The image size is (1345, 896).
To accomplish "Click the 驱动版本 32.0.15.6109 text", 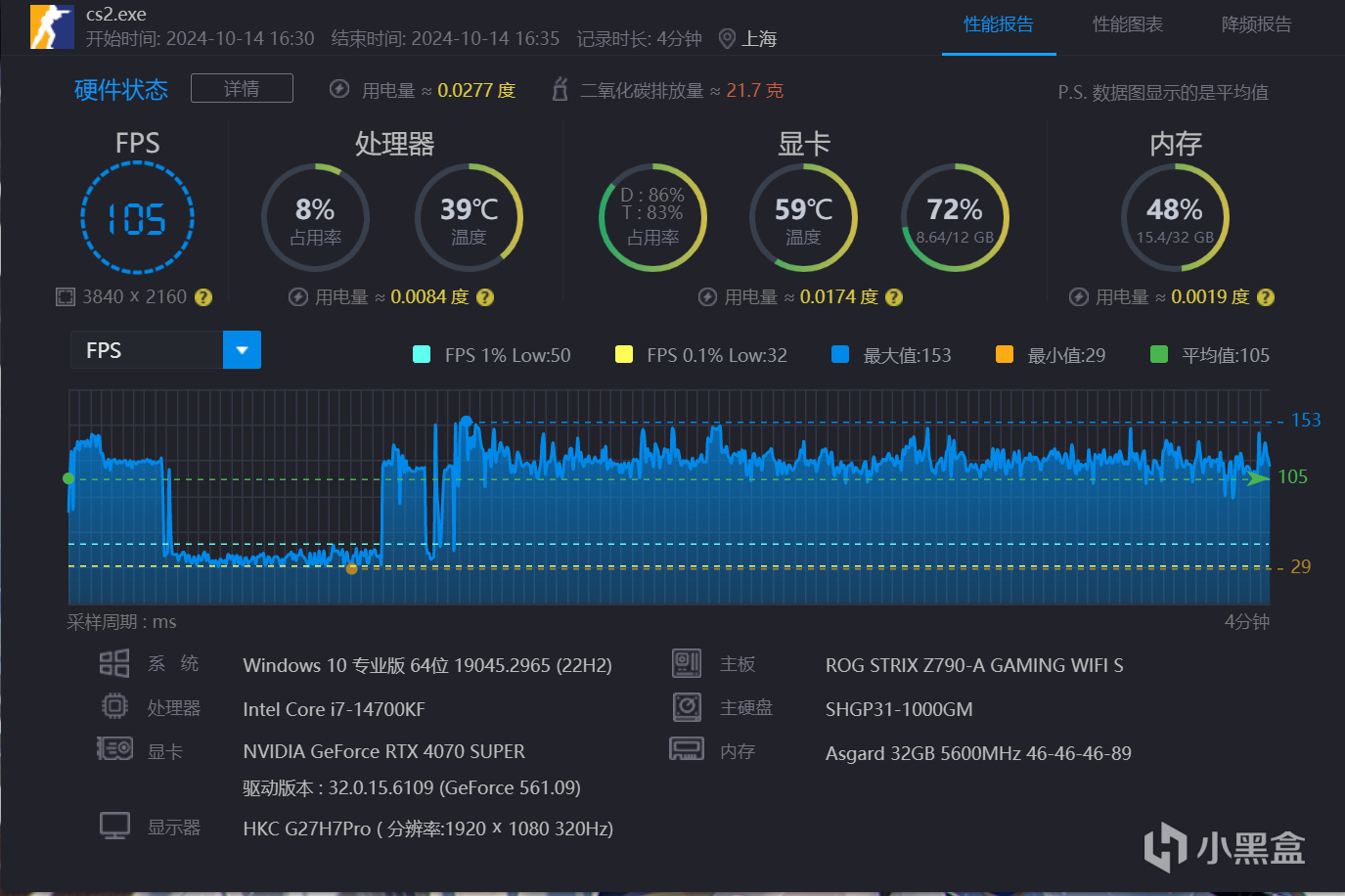I will (x=412, y=787).
